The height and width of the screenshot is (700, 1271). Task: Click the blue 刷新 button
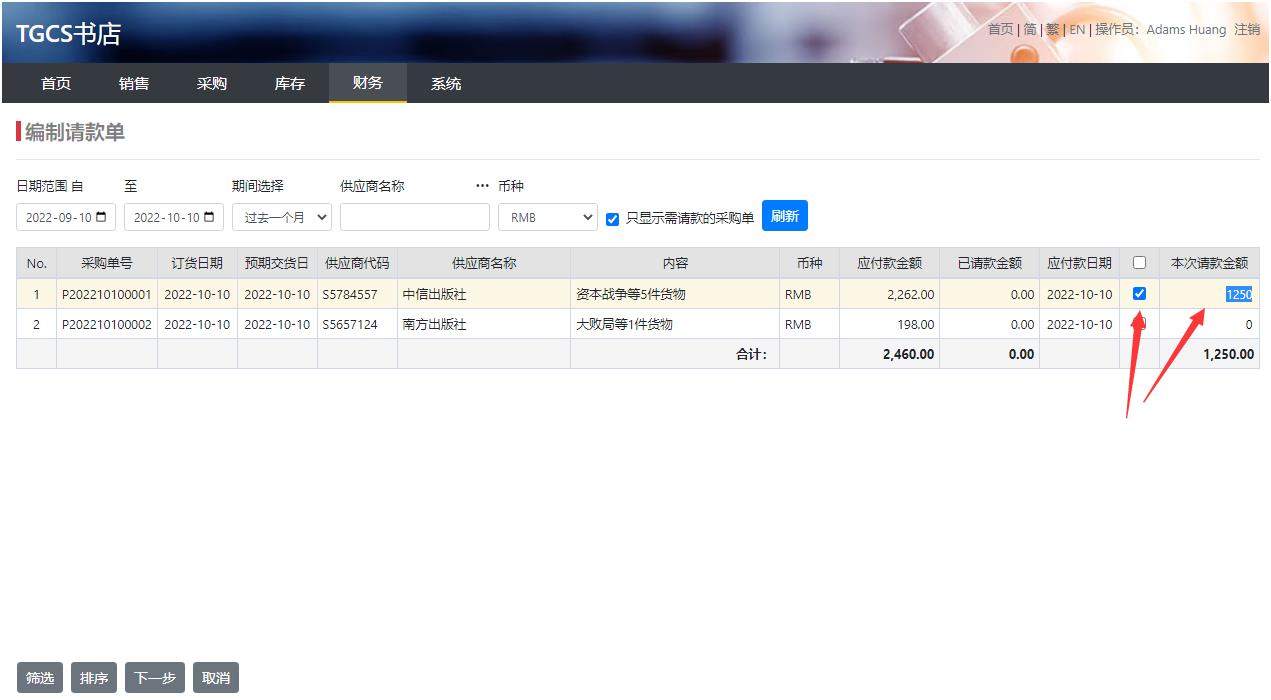click(784, 216)
